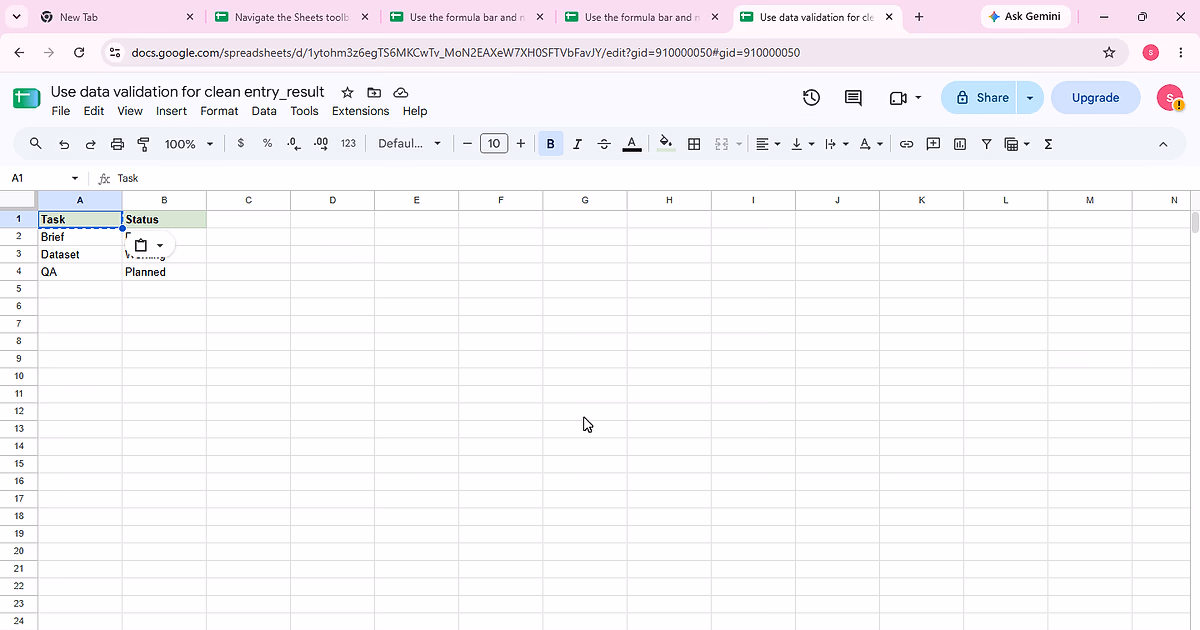Collapse the menus with the chevron arrow
The width and height of the screenshot is (1200, 630).
coord(1163,144)
